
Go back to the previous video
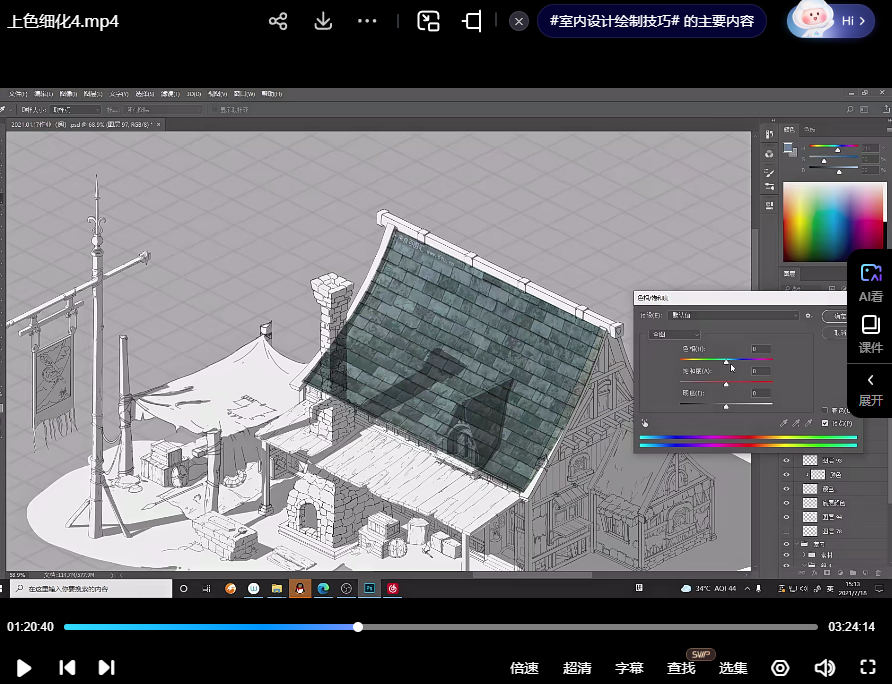click(67, 668)
